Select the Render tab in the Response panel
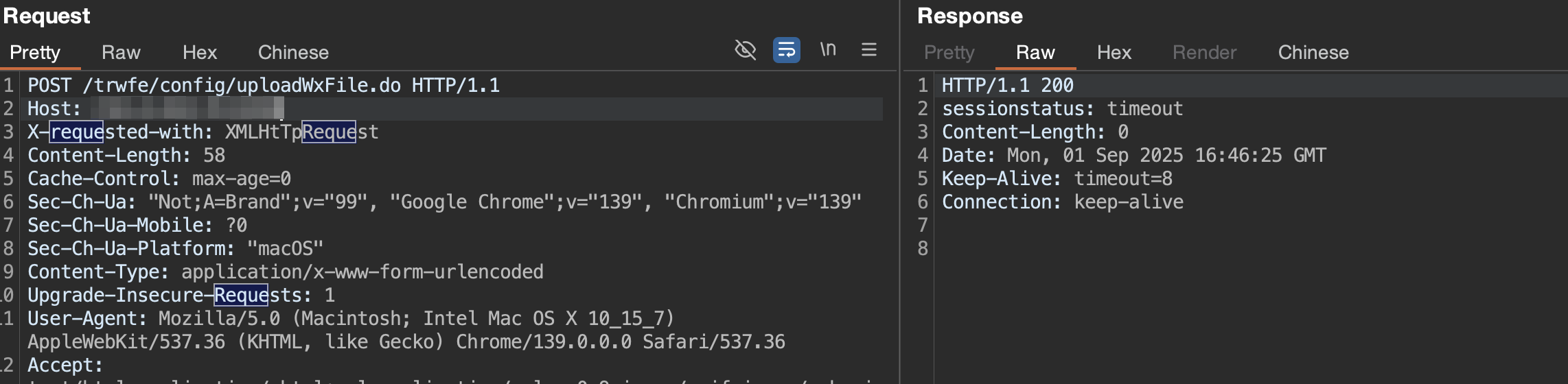 [1204, 53]
